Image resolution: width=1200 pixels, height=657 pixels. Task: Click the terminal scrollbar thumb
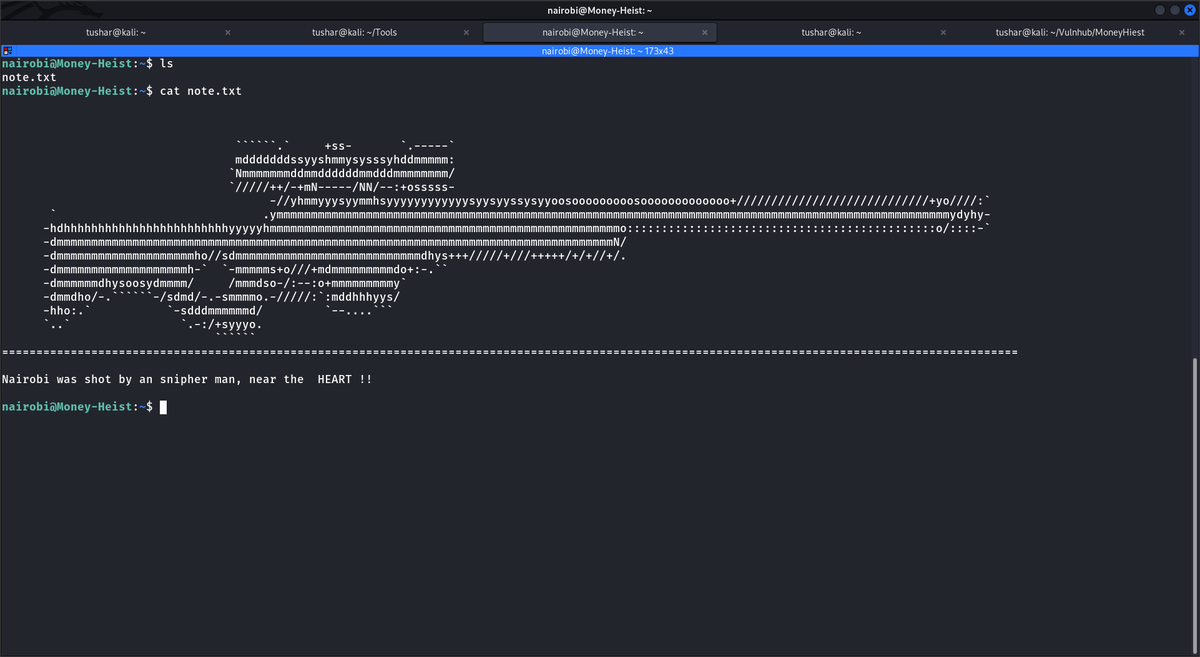(1195, 505)
